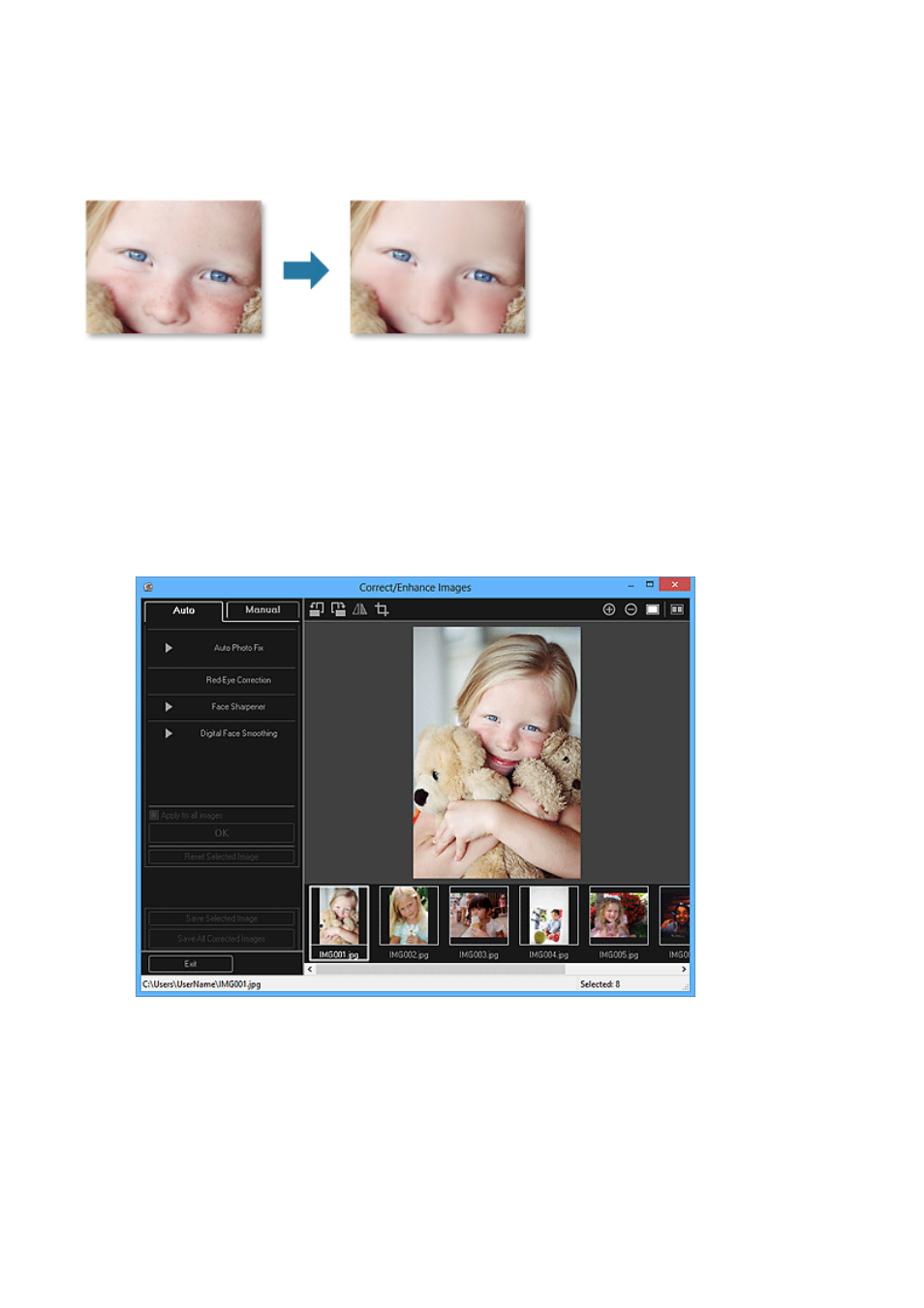Click the Exit button
Viewport: 924px width, 1308px height.
191,964
